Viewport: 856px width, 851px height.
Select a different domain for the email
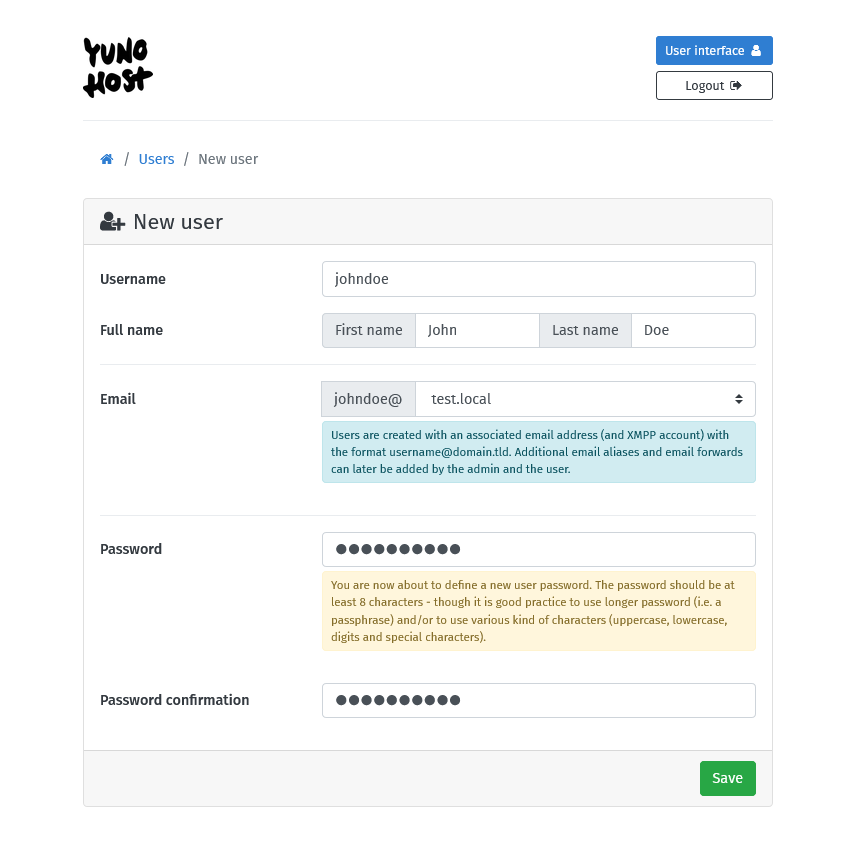585,398
